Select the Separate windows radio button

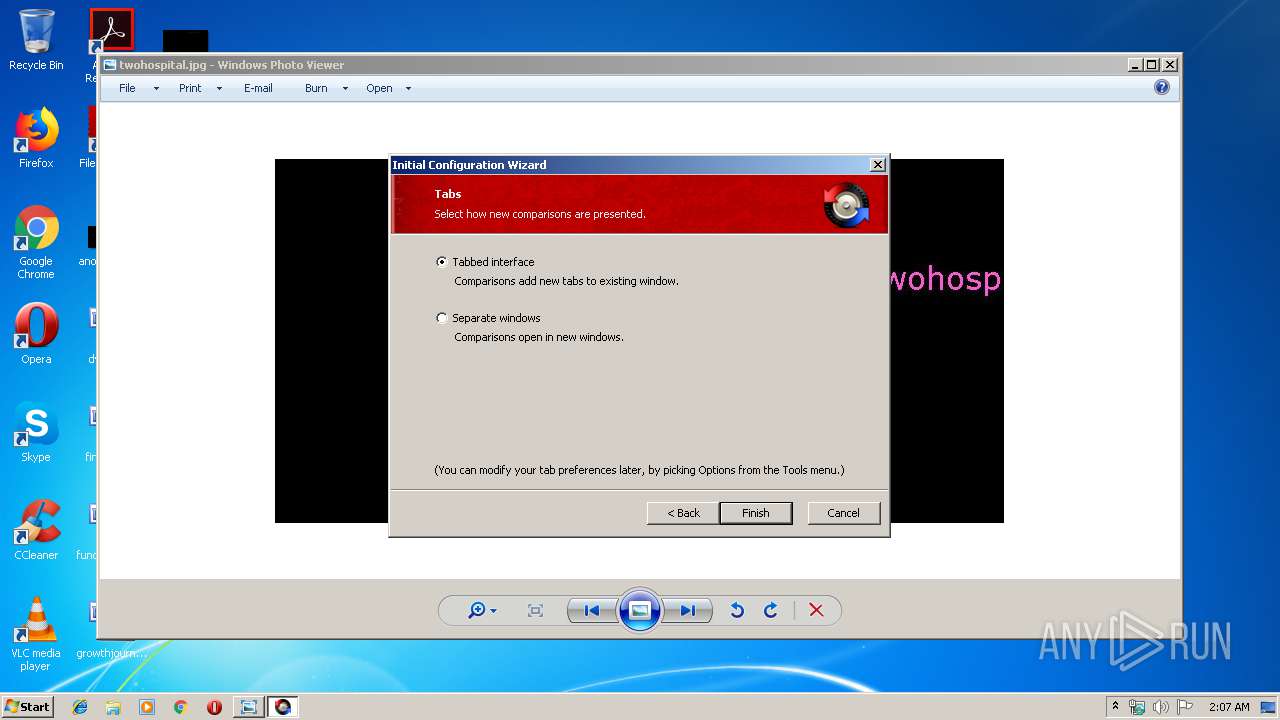tap(442, 318)
